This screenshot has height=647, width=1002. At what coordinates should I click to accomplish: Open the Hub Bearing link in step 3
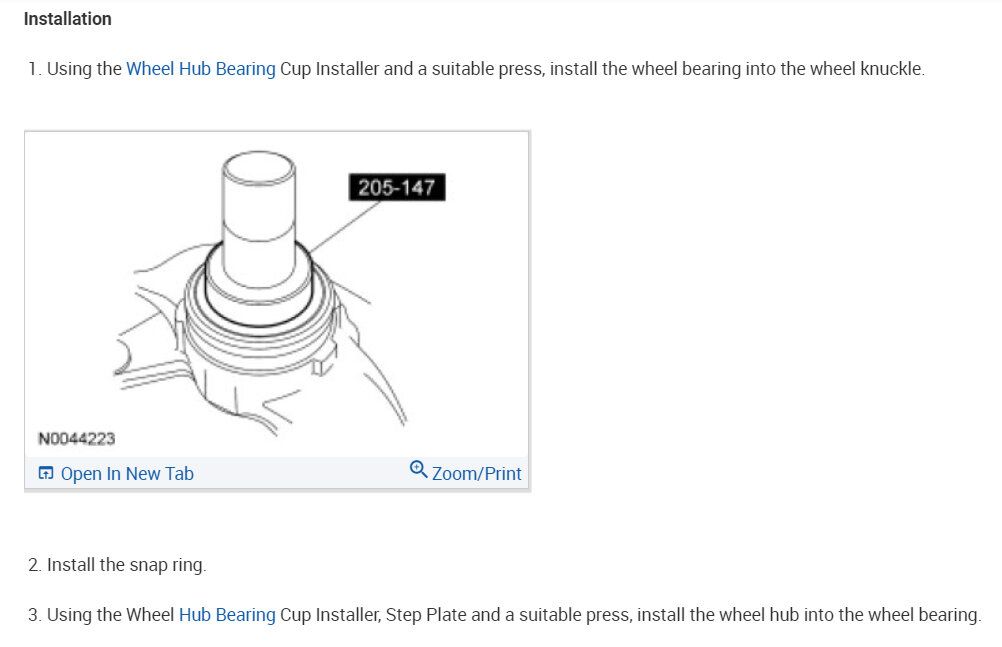click(227, 614)
